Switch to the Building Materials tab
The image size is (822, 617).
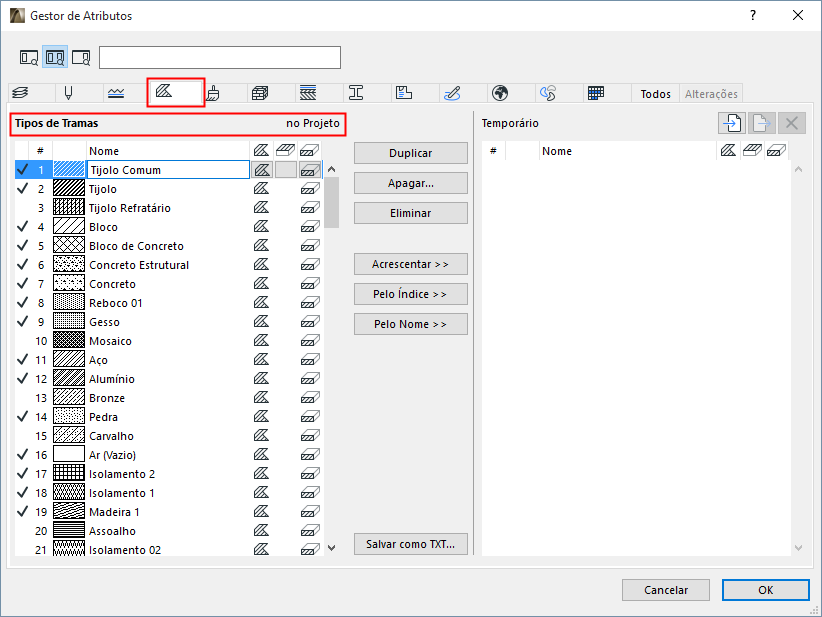[x=260, y=93]
